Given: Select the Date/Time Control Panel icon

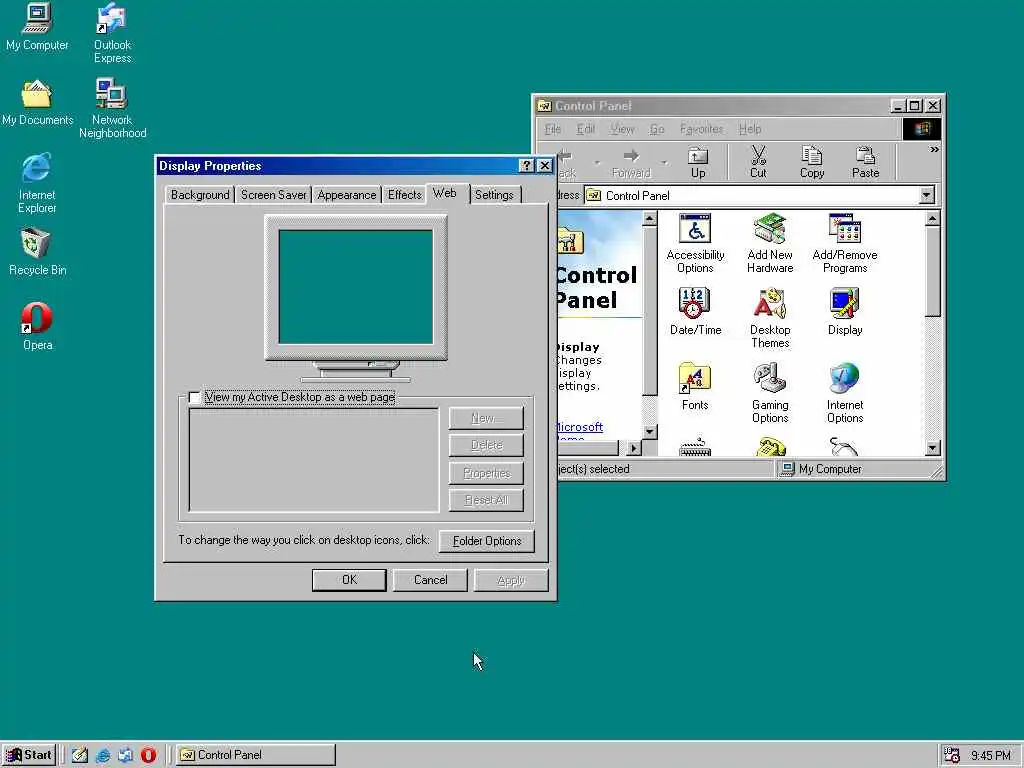Looking at the screenshot, I should 695,312.
